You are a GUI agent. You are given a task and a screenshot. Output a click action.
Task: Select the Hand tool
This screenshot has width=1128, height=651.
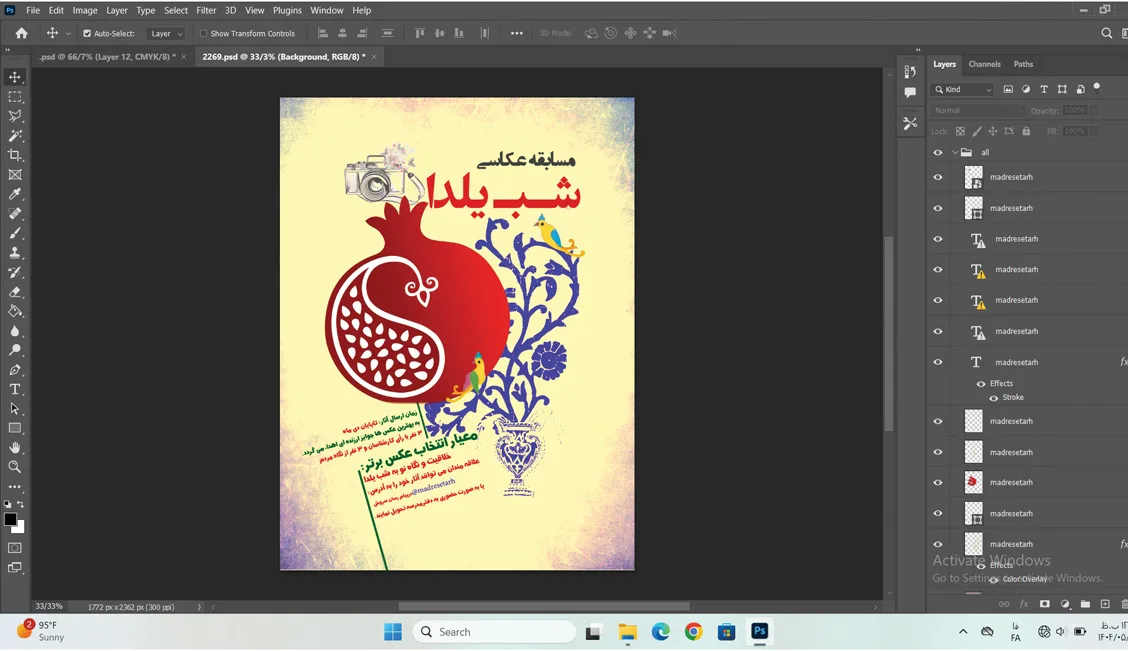tap(14, 447)
